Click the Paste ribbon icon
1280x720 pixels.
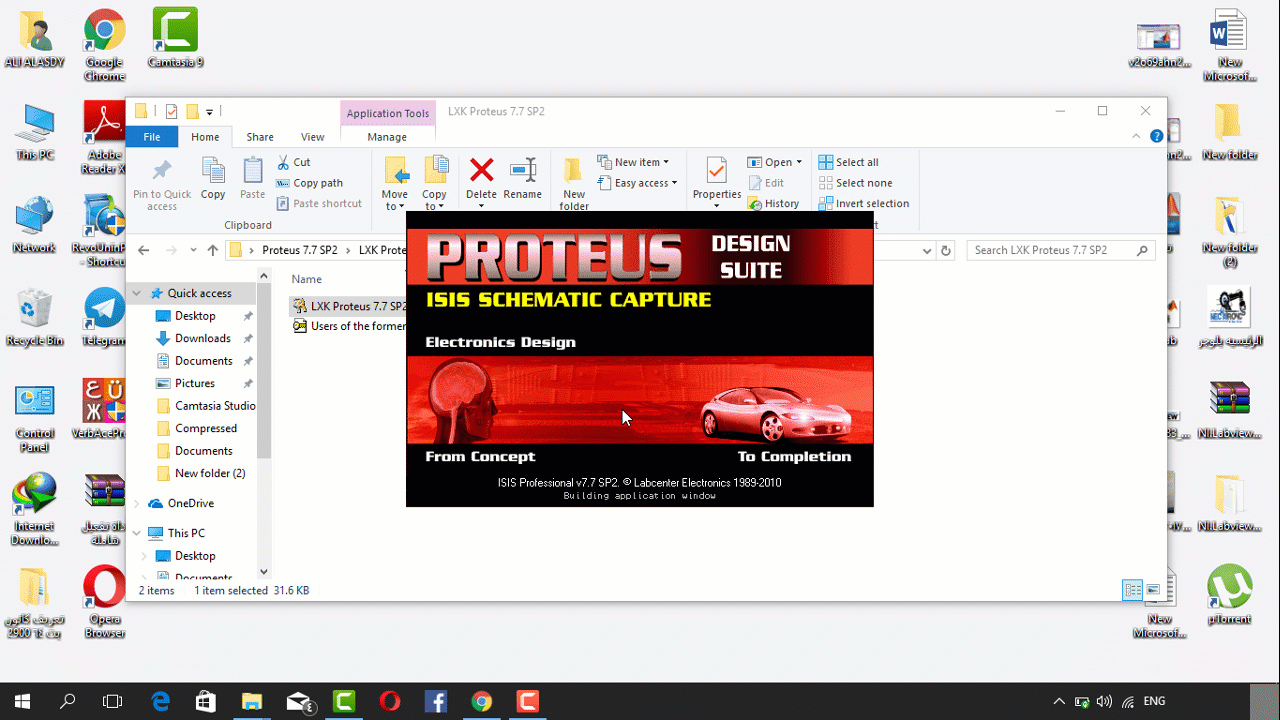(x=253, y=179)
